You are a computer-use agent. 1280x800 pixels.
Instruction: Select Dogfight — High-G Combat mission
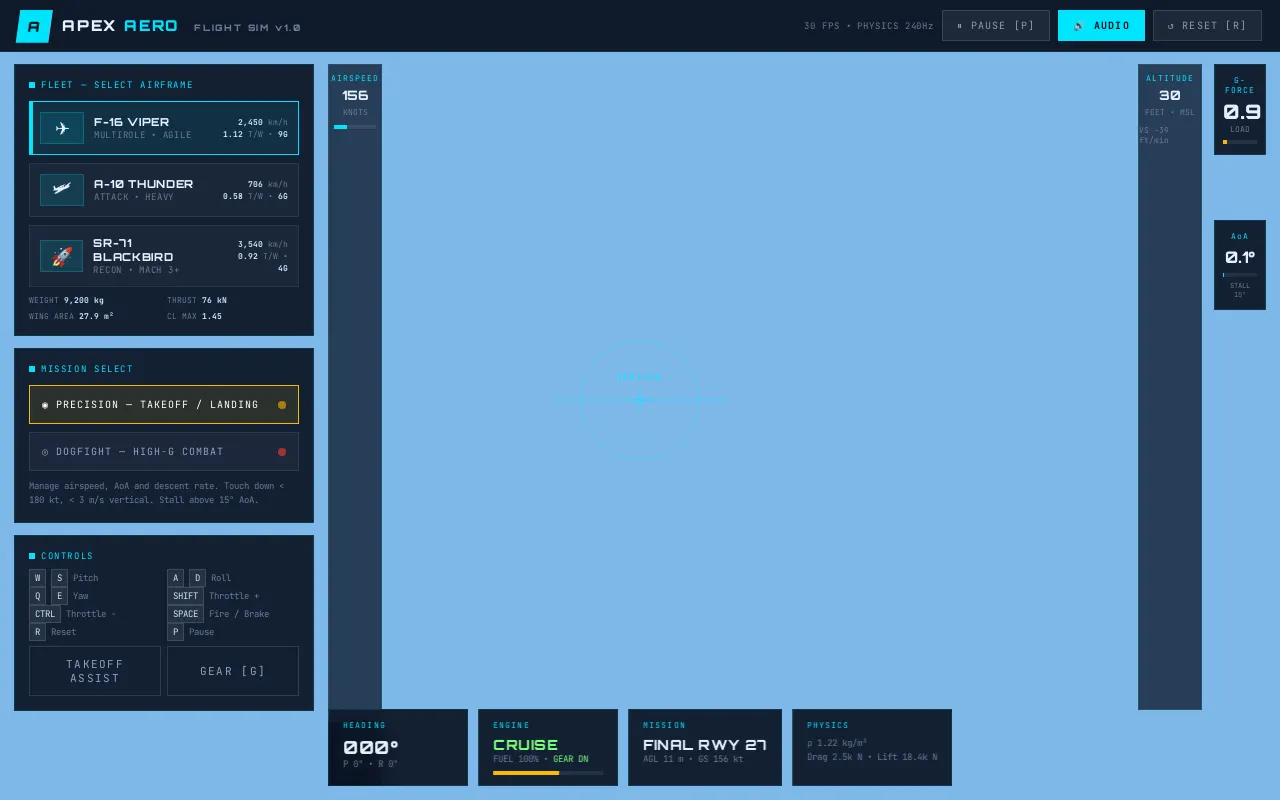click(x=164, y=452)
